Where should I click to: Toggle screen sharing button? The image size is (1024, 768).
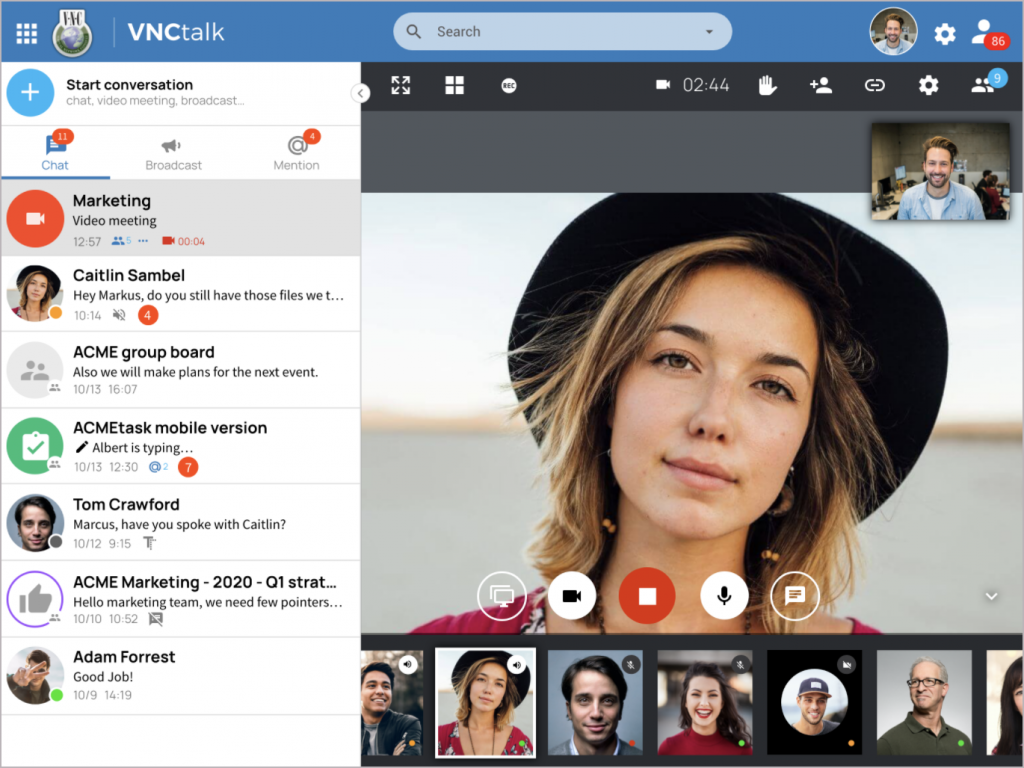click(x=502, y=596)
